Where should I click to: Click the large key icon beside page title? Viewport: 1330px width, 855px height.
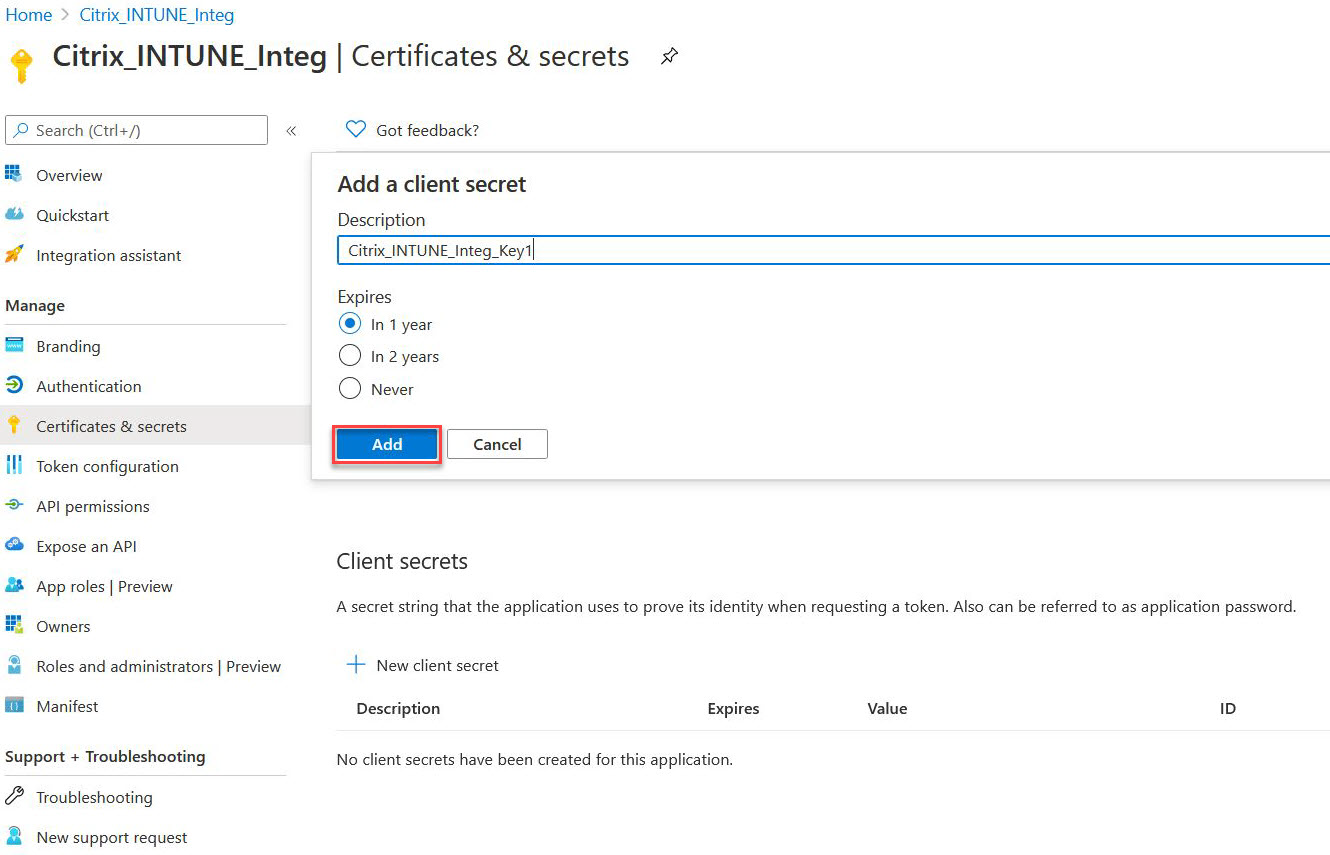click(x=21, y=65)
